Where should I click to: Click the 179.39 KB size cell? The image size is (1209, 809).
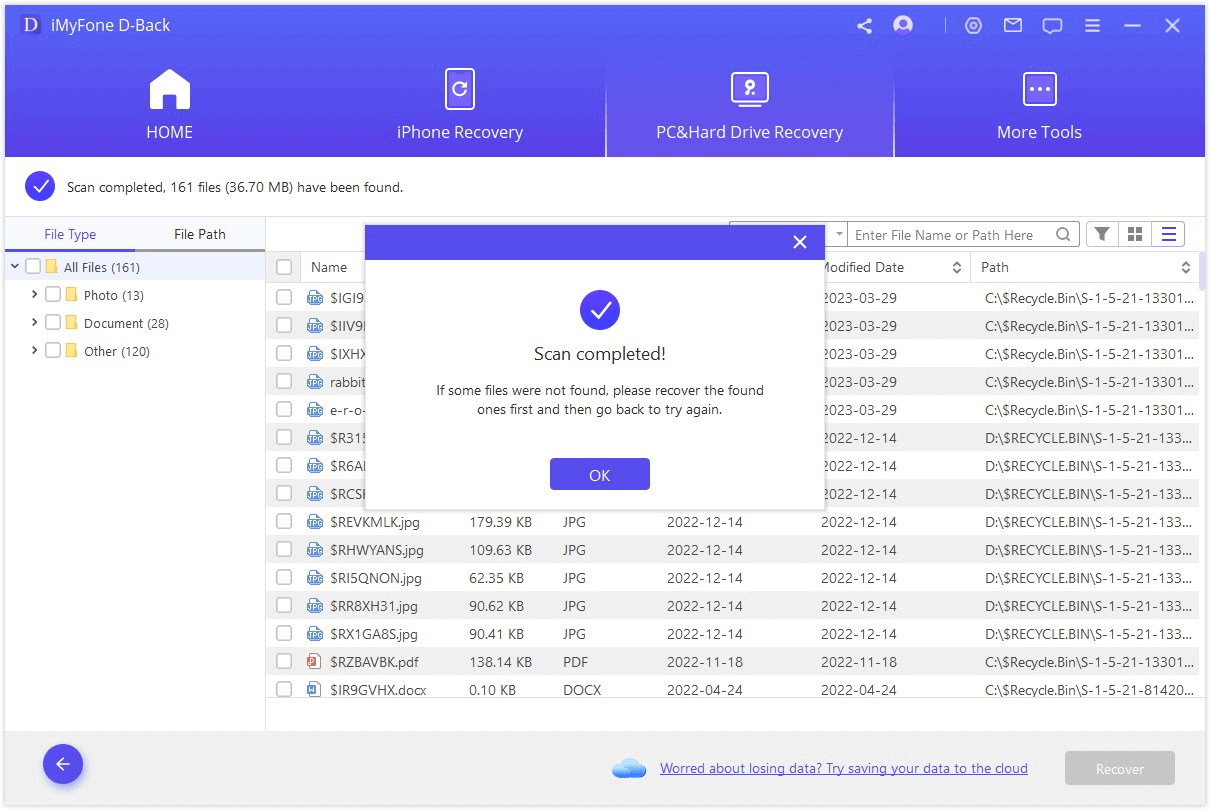500,522
